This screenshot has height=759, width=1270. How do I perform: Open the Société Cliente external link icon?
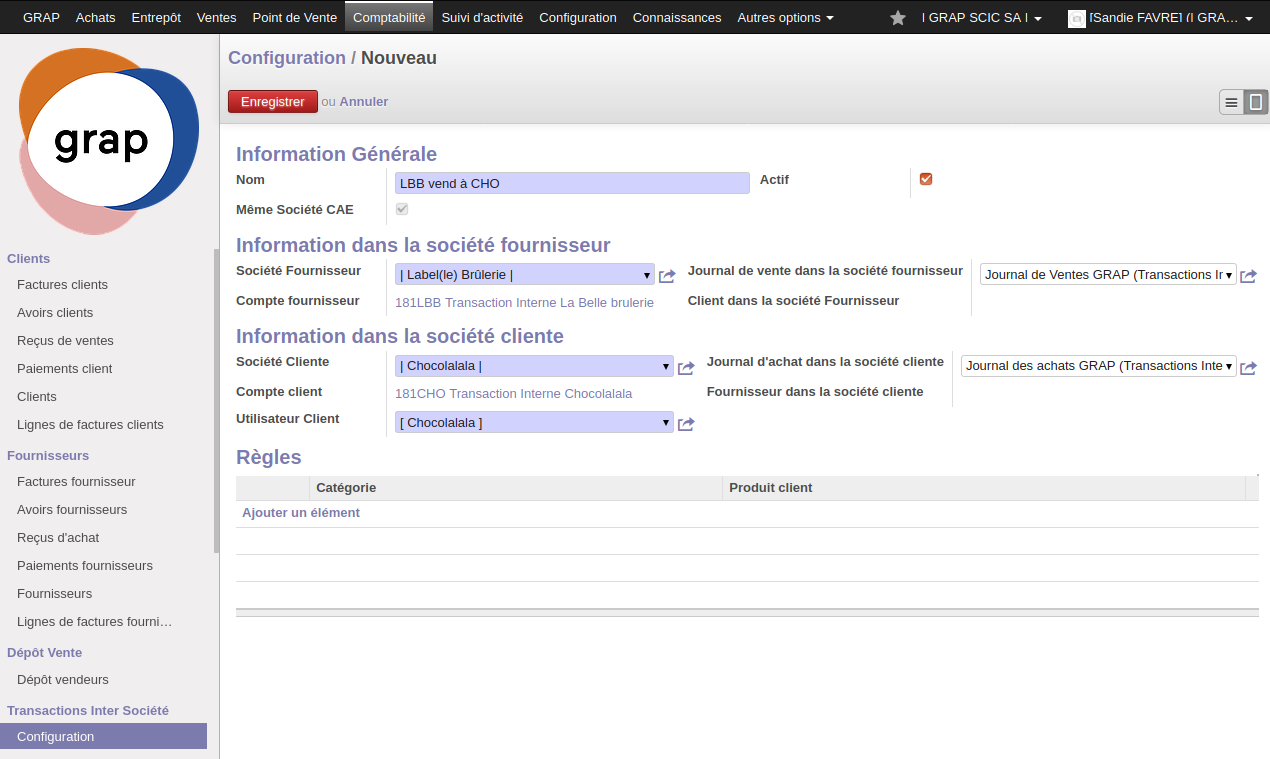pos(686,368)
